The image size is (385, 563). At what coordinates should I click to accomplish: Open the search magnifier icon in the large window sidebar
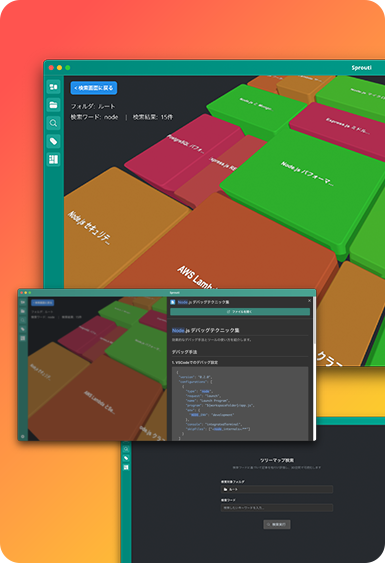[x=54, y=123]
